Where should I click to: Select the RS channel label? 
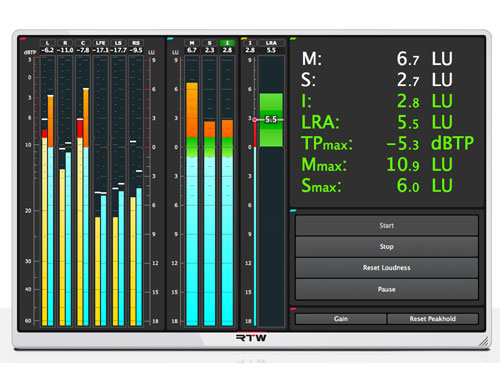pos(136,43)
